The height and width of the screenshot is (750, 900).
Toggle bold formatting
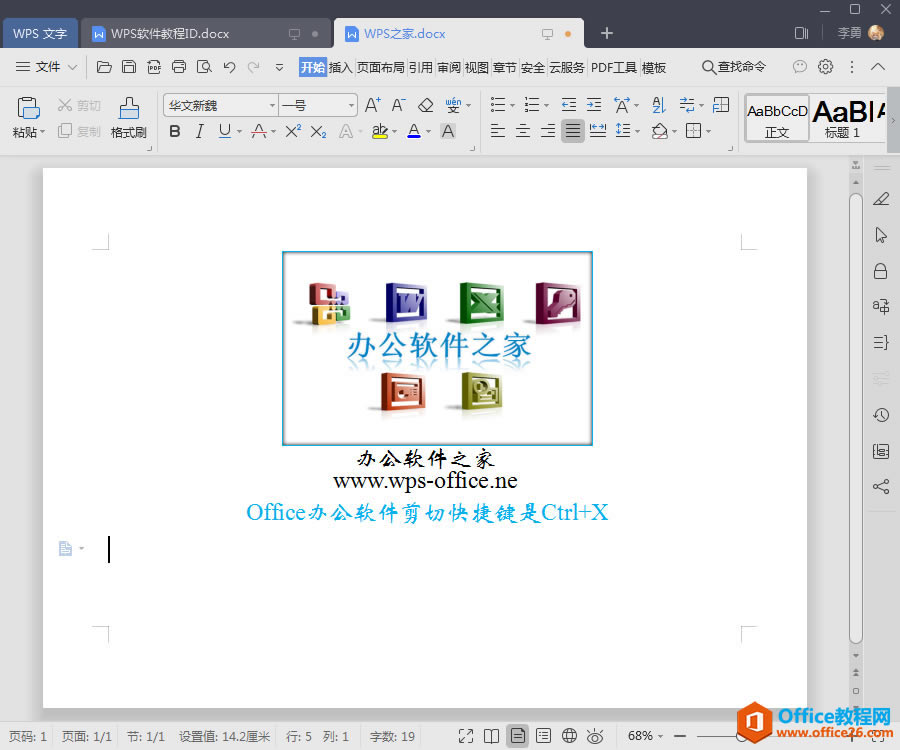coord(174,131)
